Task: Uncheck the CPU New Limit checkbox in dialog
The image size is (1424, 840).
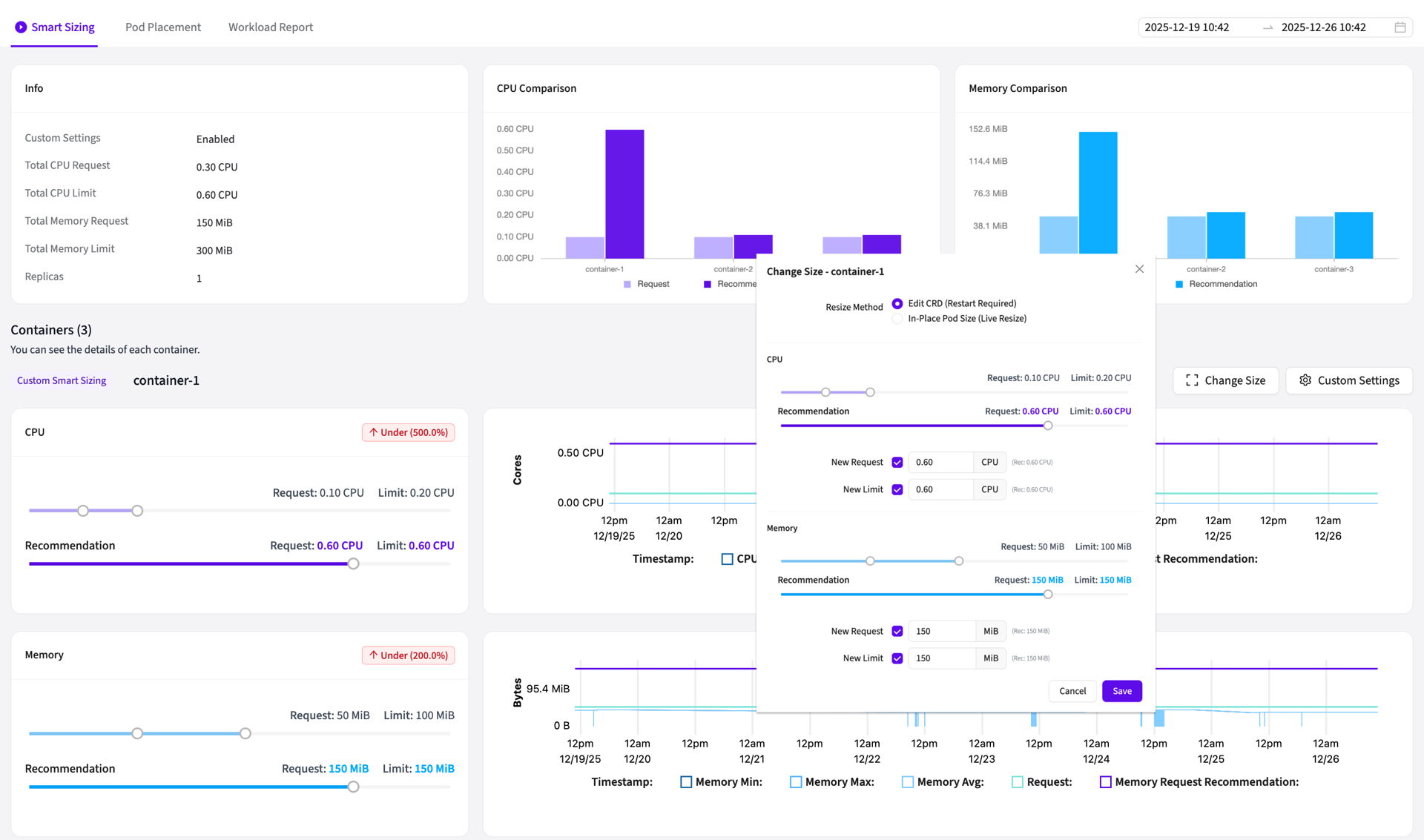Action: (x=897, y=490)
